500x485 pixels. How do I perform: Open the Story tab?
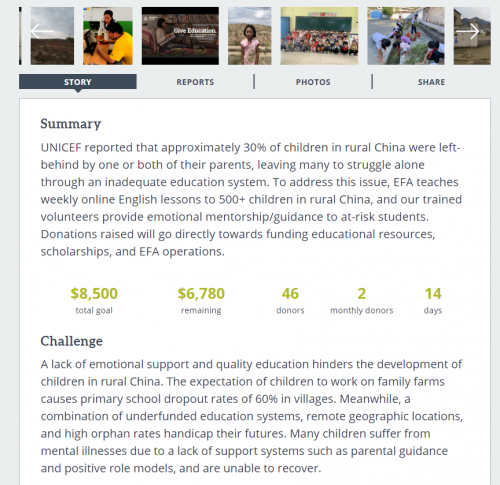(78, 82)
